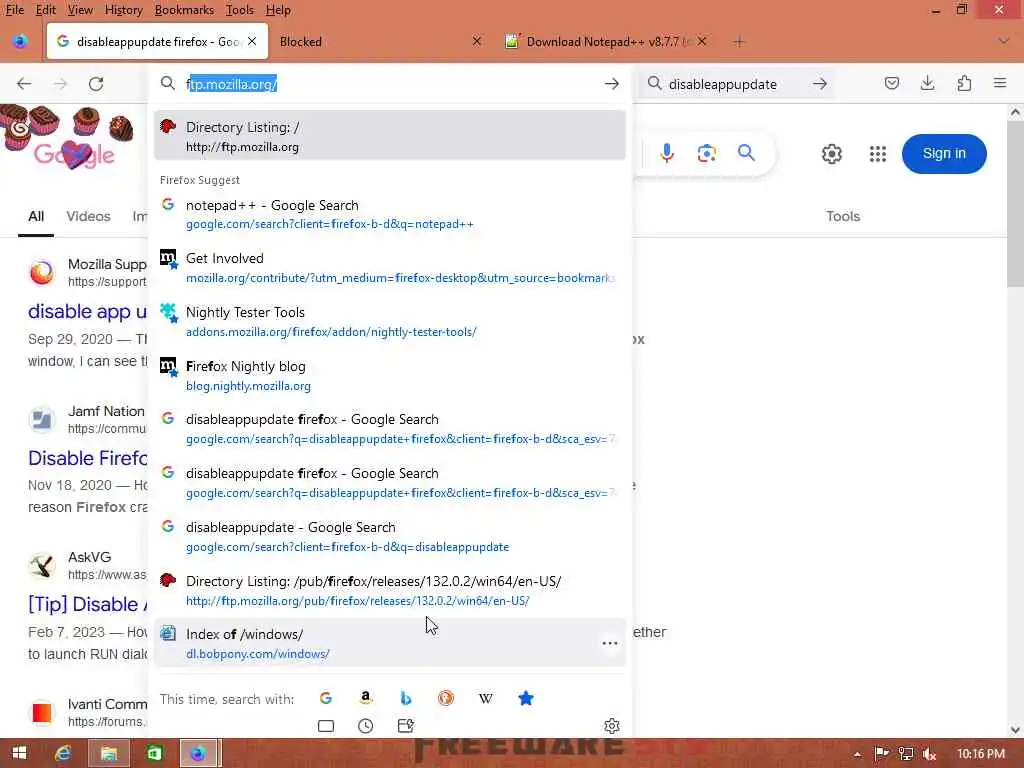Select the Get Involved suggestion
1024x768 pixels.
click(390, 268)
